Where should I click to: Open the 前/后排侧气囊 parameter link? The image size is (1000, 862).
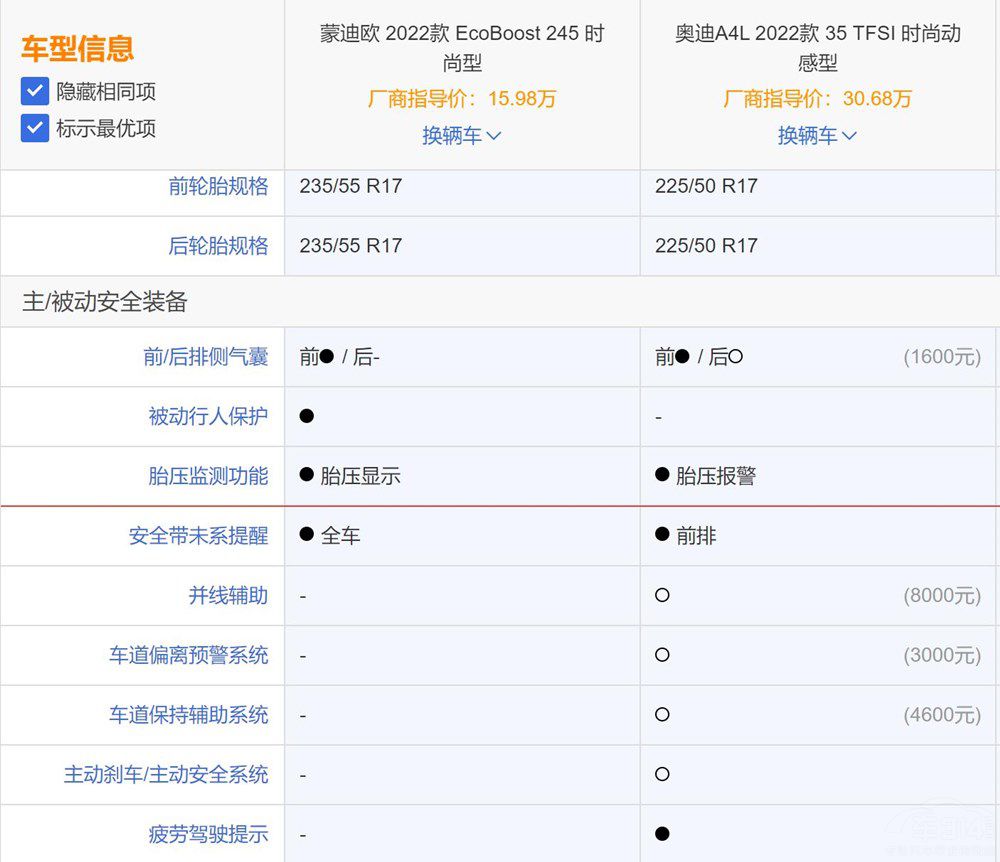click(x=205, y=357)
